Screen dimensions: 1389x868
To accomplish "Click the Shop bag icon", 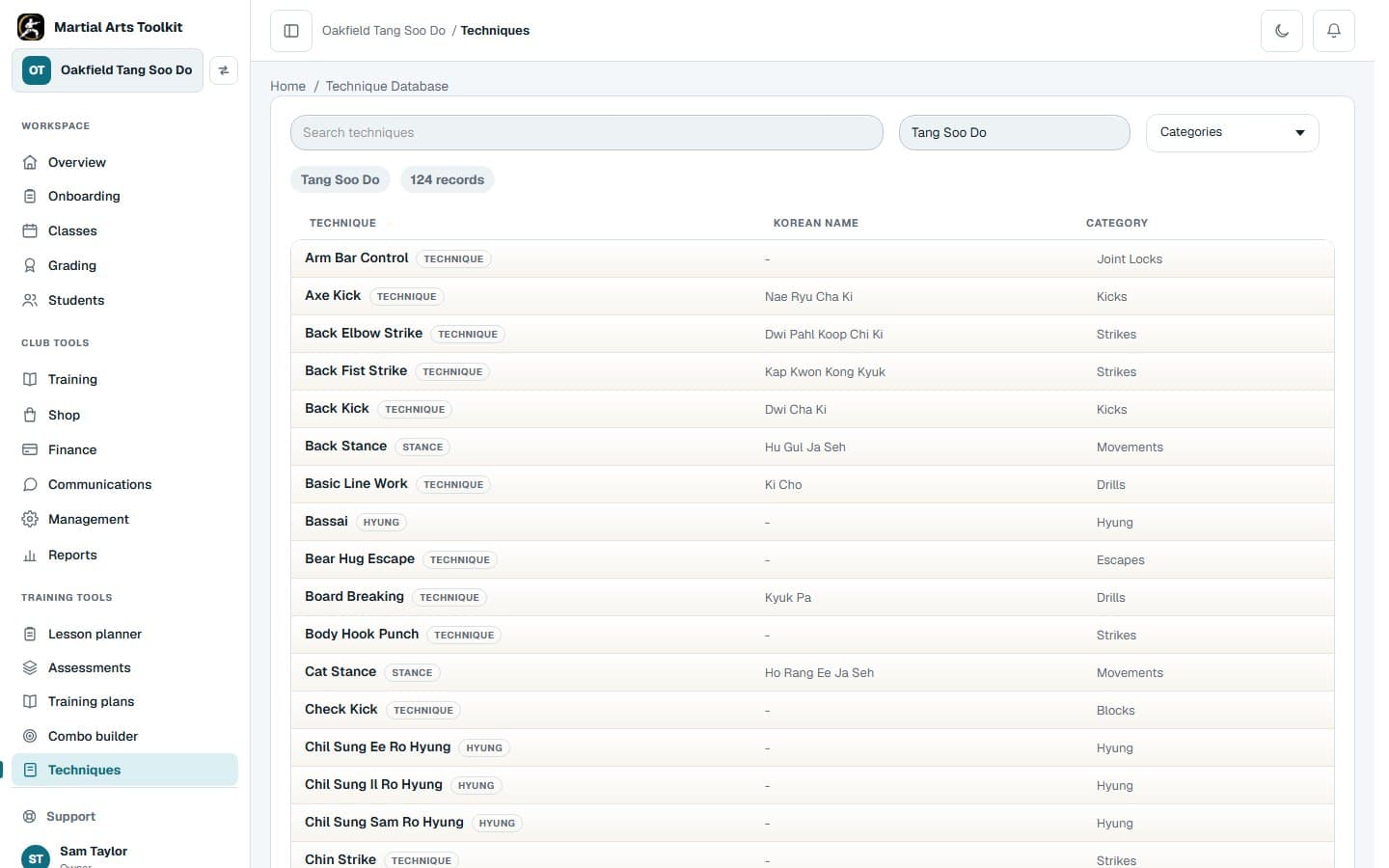I will pos(30,415).
